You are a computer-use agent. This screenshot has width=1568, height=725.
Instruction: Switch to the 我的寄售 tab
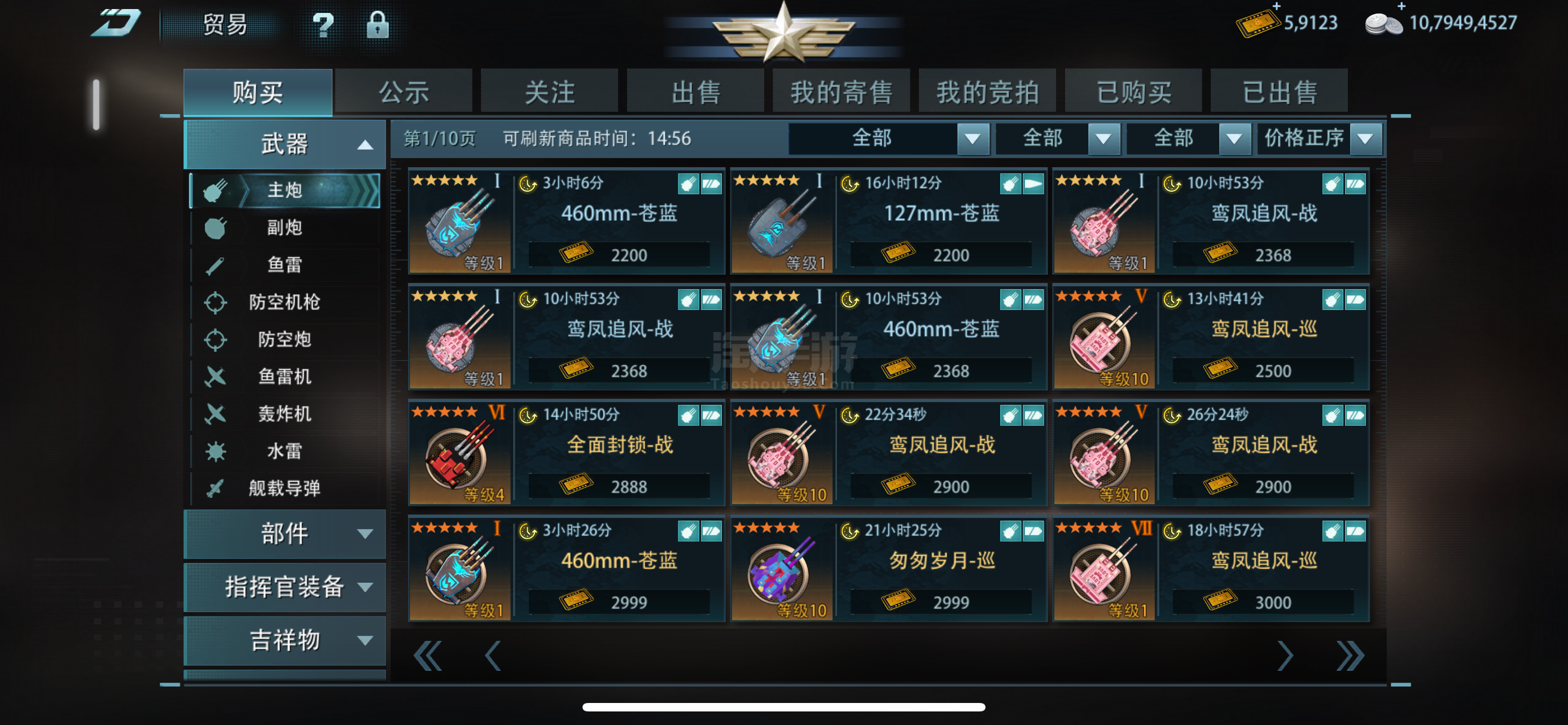pos(841,91)
